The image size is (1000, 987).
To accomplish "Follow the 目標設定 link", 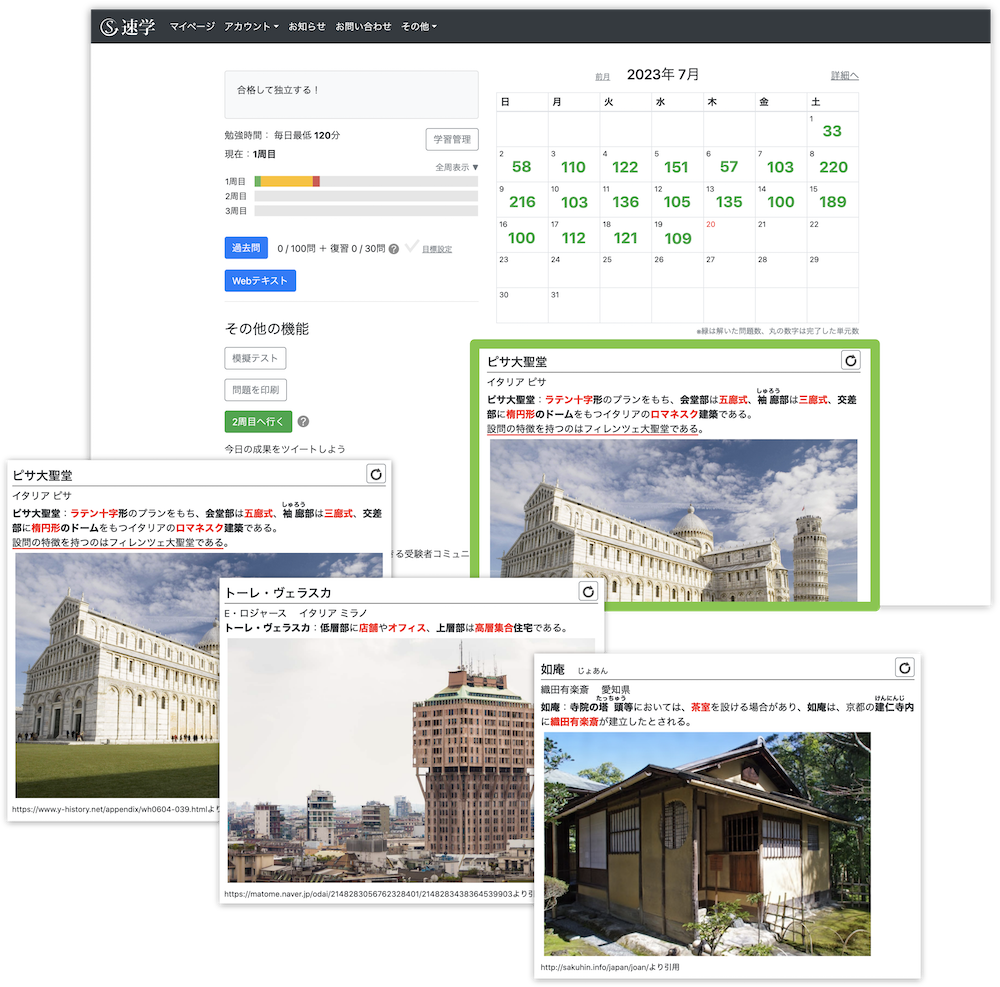I will coord(436,249).
